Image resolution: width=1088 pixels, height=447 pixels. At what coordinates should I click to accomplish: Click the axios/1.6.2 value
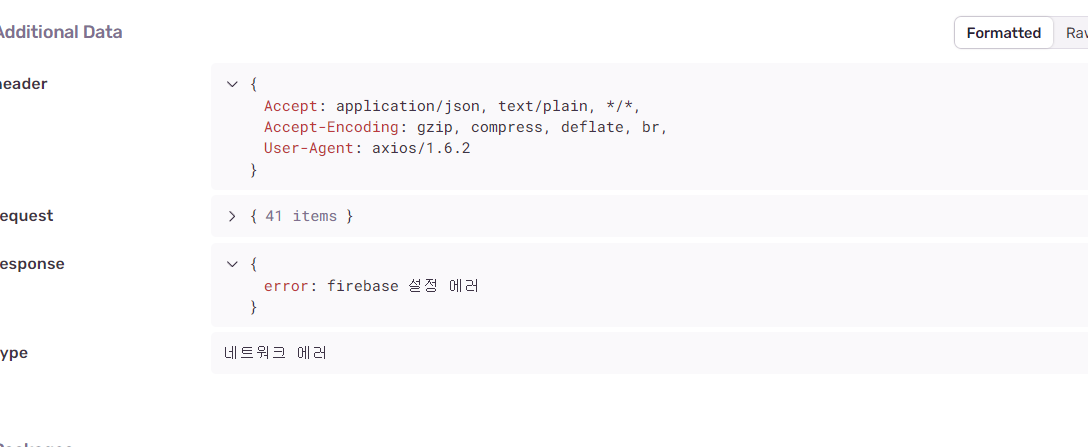[421, 148]
